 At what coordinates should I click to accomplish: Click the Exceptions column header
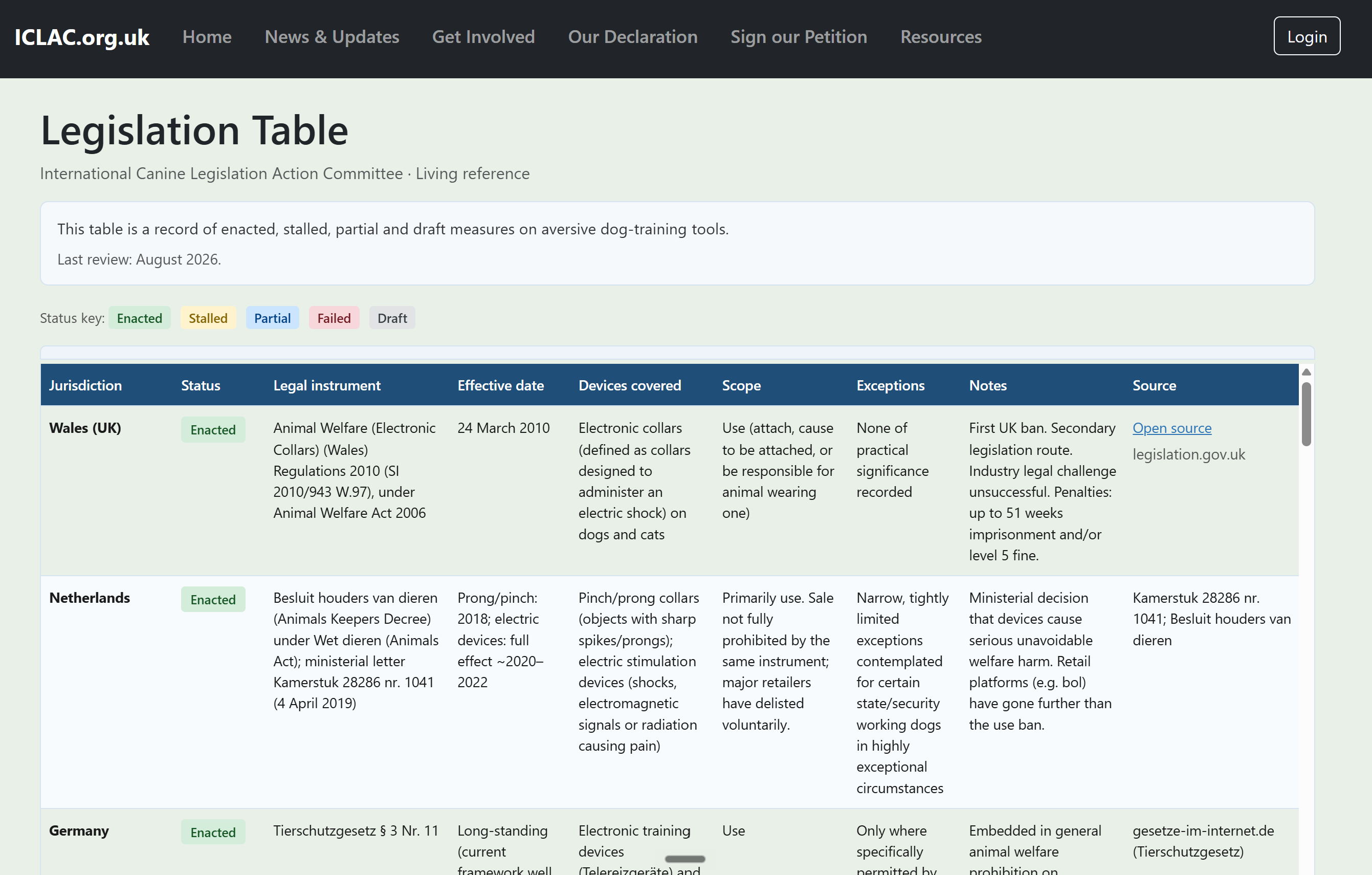890,385
